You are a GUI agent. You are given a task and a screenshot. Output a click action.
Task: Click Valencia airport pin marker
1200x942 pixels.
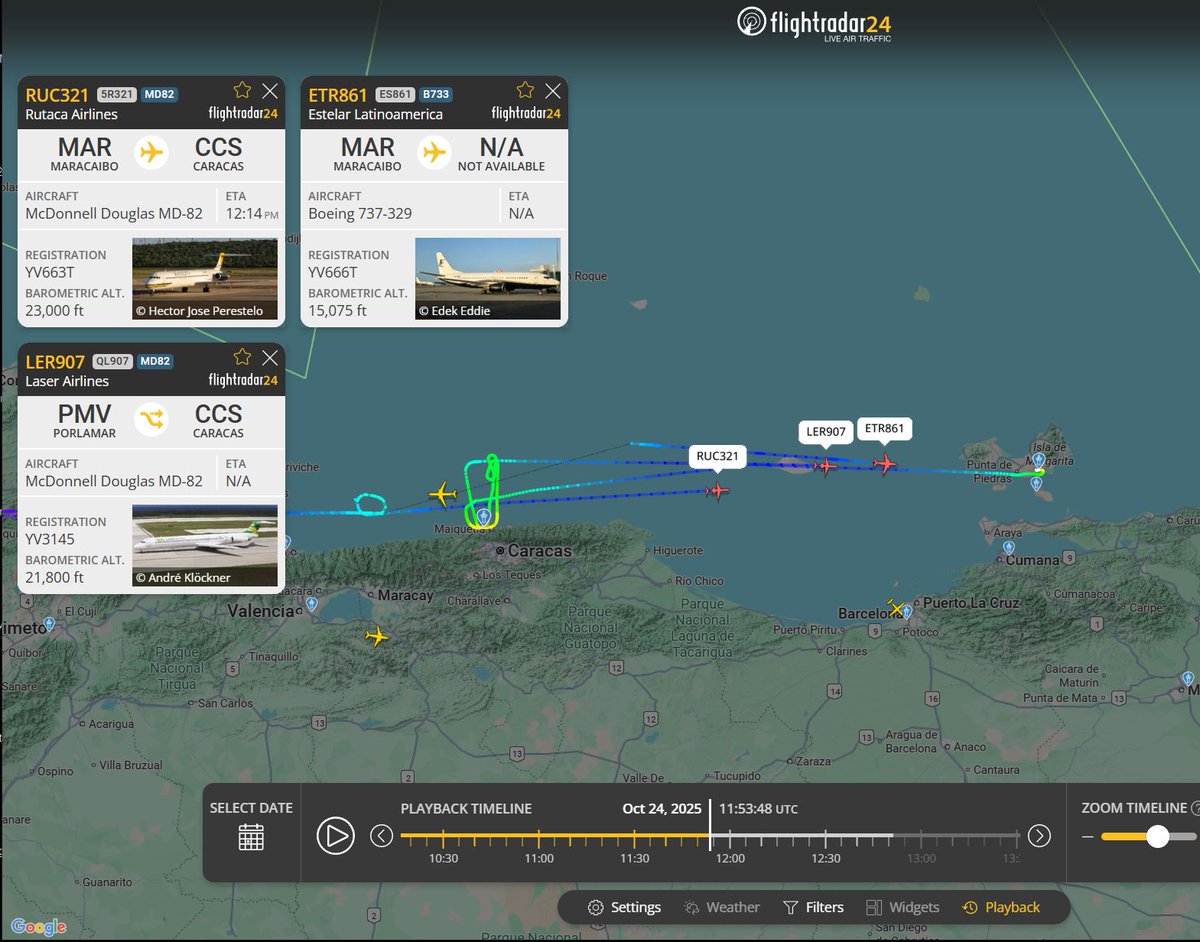point(312,605)
